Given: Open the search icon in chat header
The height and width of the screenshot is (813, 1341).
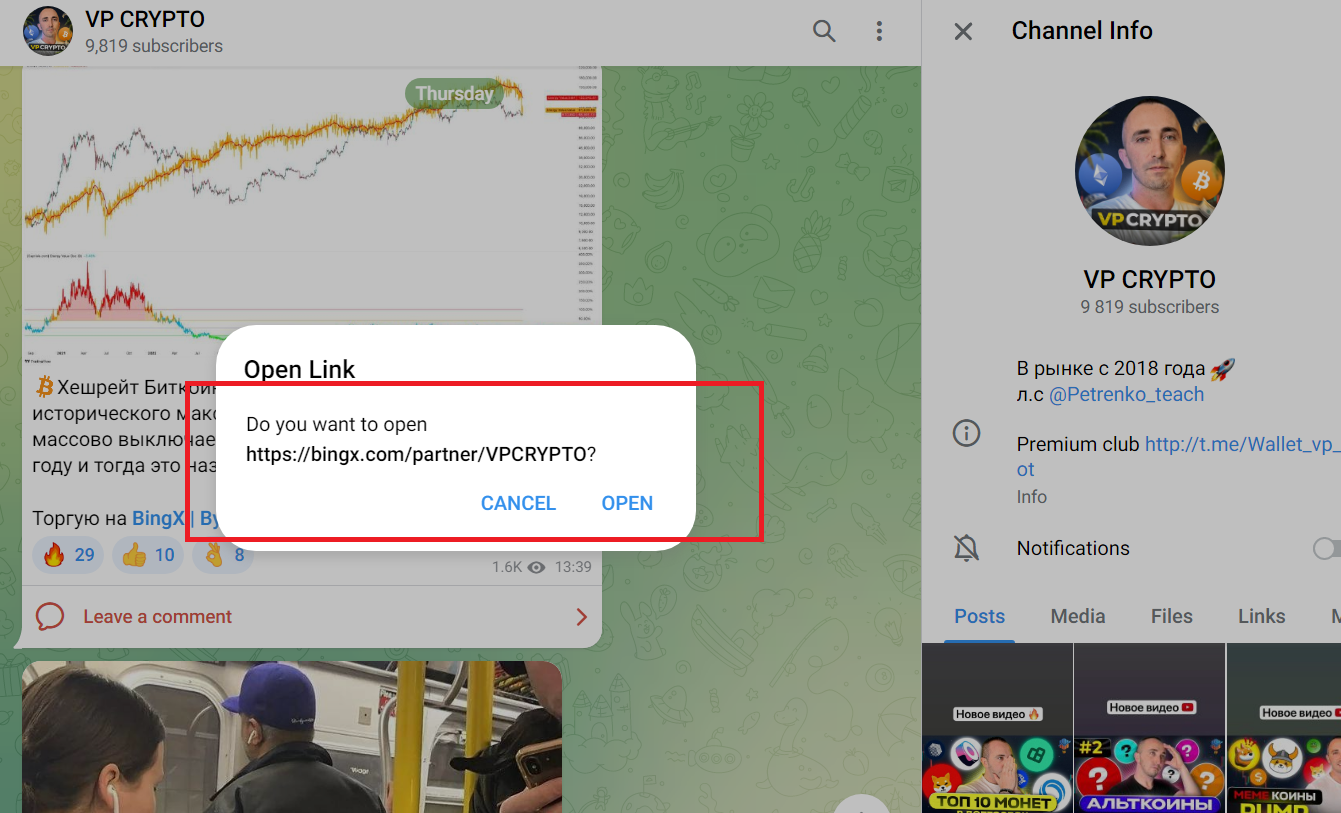Looking at the screenshot, I should tap(824, 31).
